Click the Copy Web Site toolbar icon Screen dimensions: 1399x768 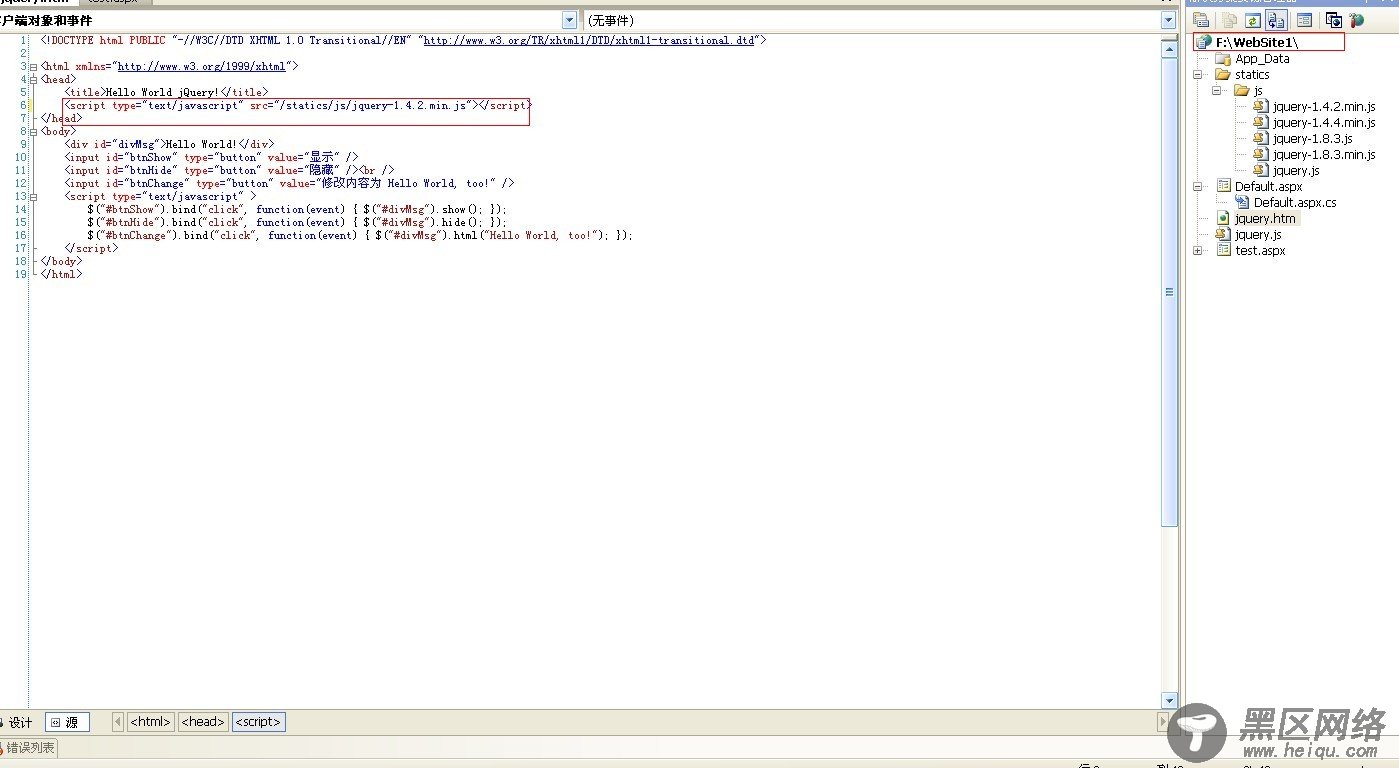[x=1333, y=20]
